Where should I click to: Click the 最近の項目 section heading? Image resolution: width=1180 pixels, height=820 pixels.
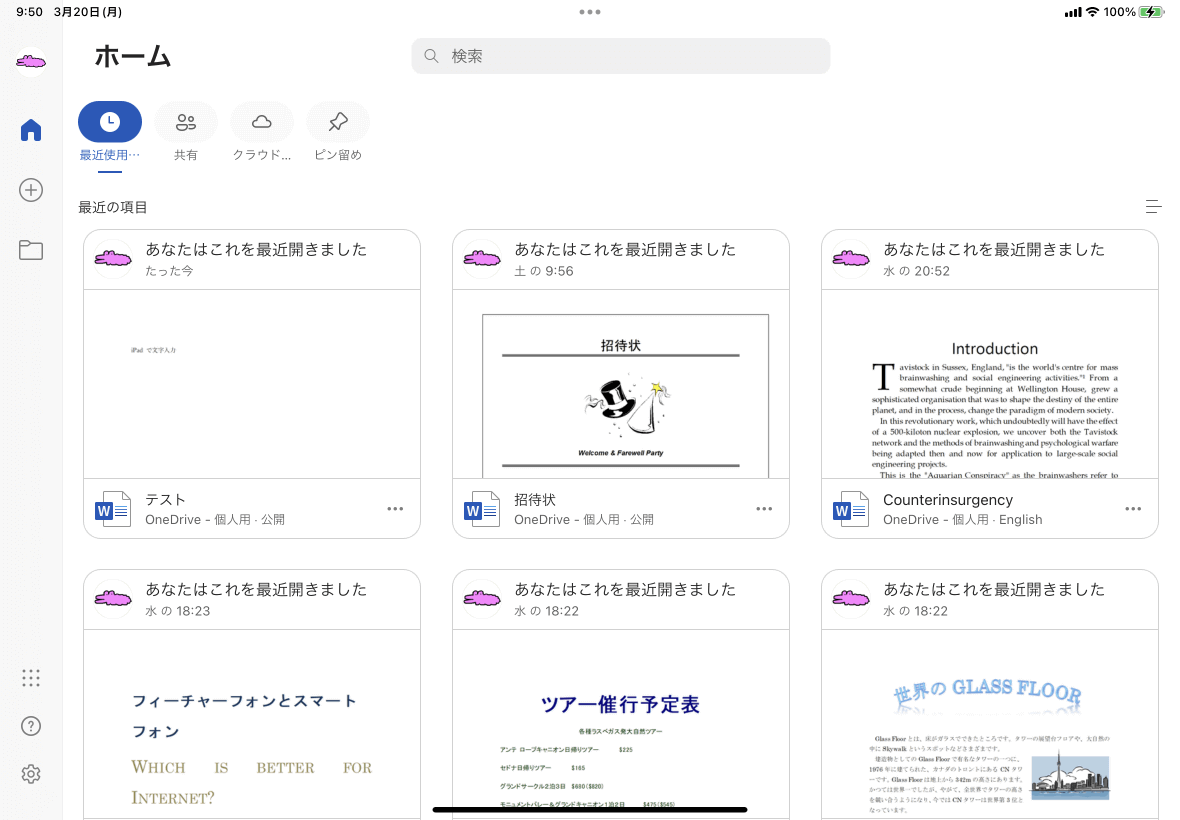[x=113, y=207]
